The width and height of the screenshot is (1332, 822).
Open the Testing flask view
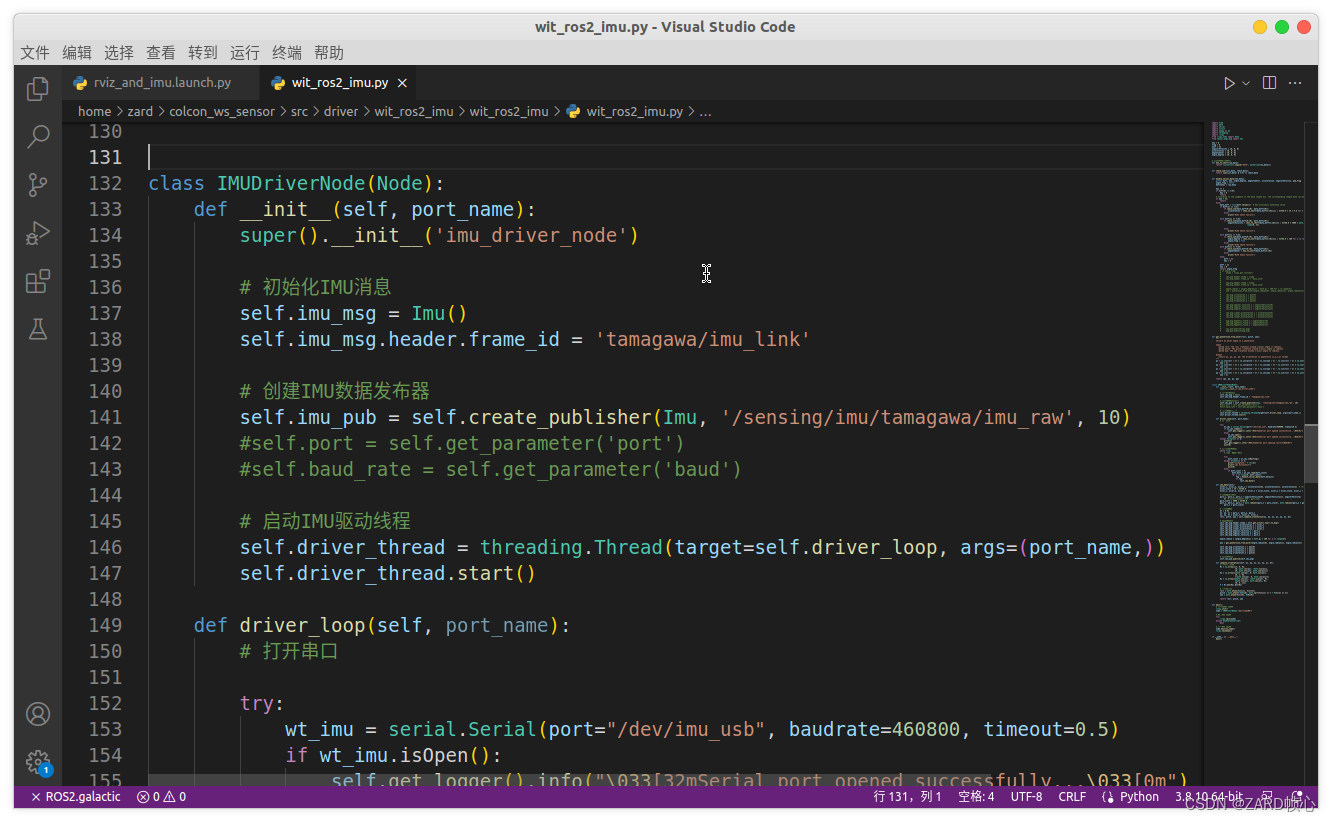tap(38, 329)
